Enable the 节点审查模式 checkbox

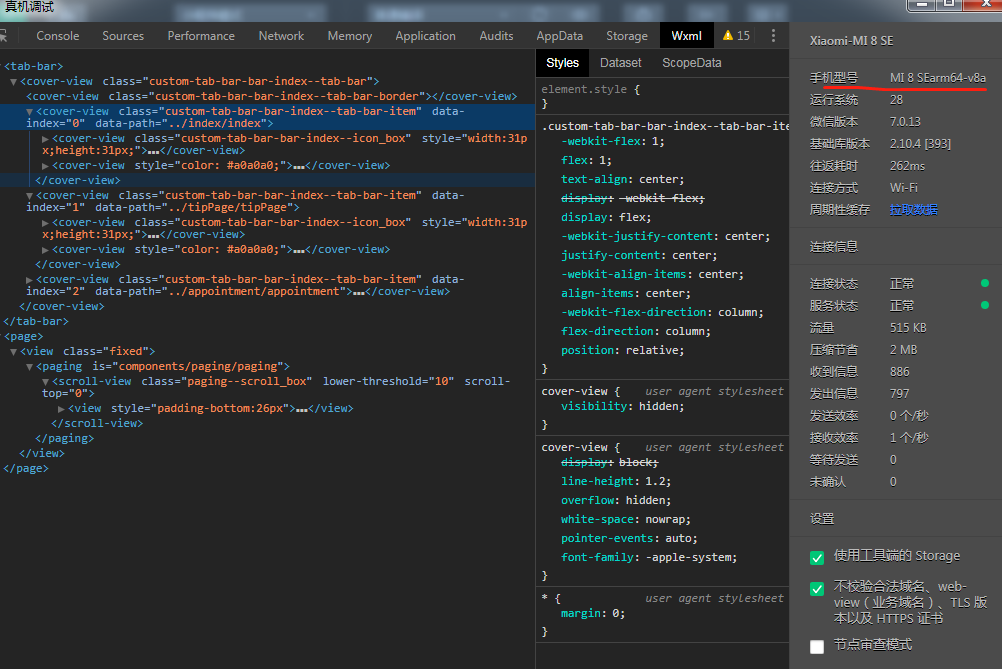pyautogui.click(x=817, y=646)
